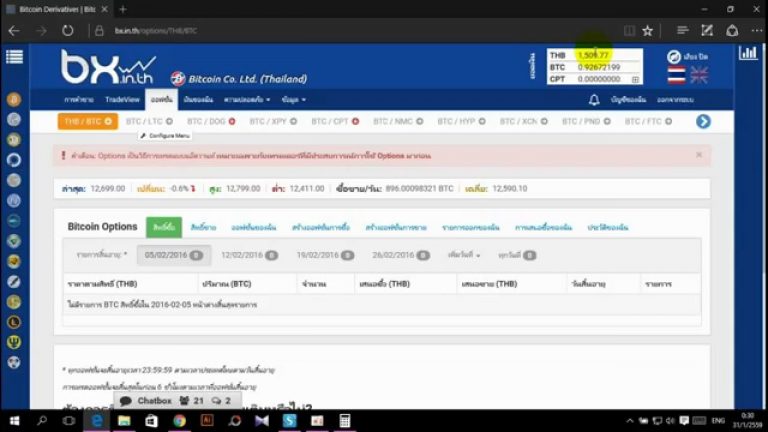Expand the more dates dropdown
Screen dimensions: 768x432
coord(464,255)
